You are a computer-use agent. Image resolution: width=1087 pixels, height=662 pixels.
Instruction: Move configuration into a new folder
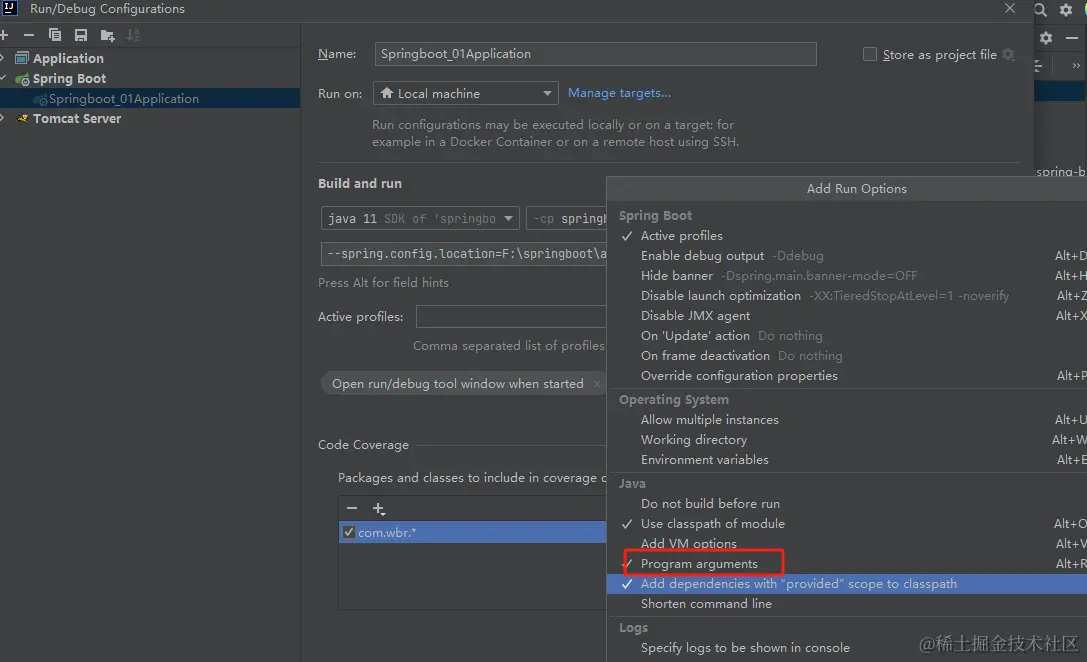(107, 35)
